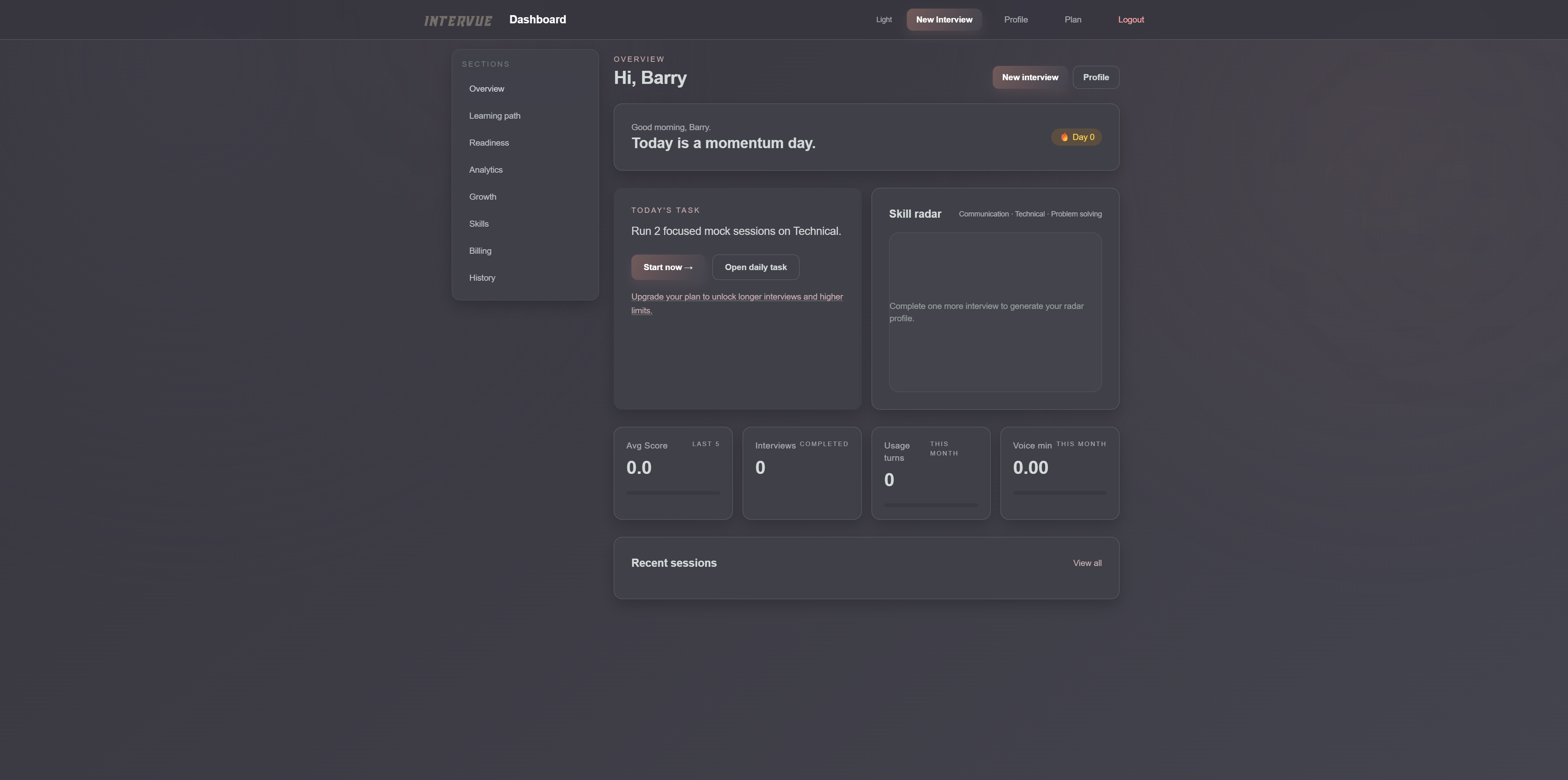Click View all in Recent sessions
The image size is (1568, 780).
point(1086,563)
